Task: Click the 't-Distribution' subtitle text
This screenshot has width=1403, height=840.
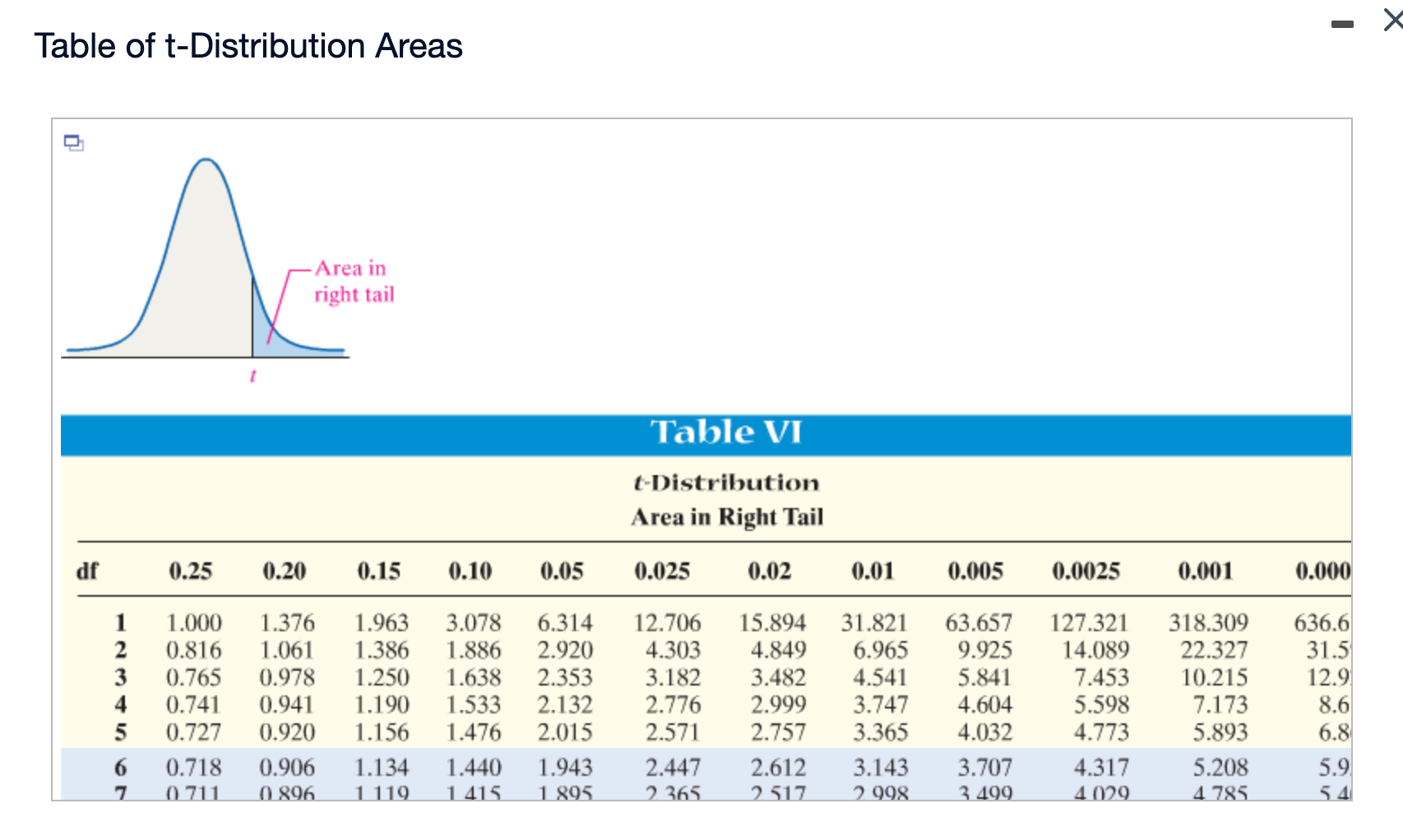Action: 726,482
